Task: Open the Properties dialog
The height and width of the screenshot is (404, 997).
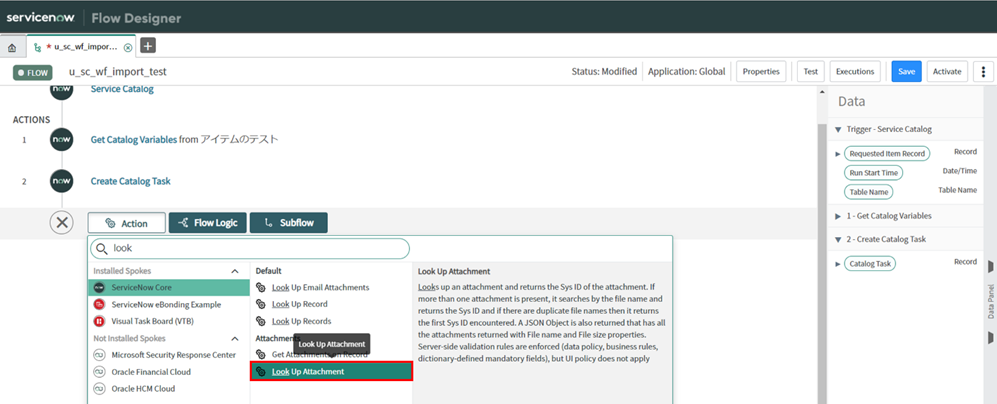Action: point(761,72)
